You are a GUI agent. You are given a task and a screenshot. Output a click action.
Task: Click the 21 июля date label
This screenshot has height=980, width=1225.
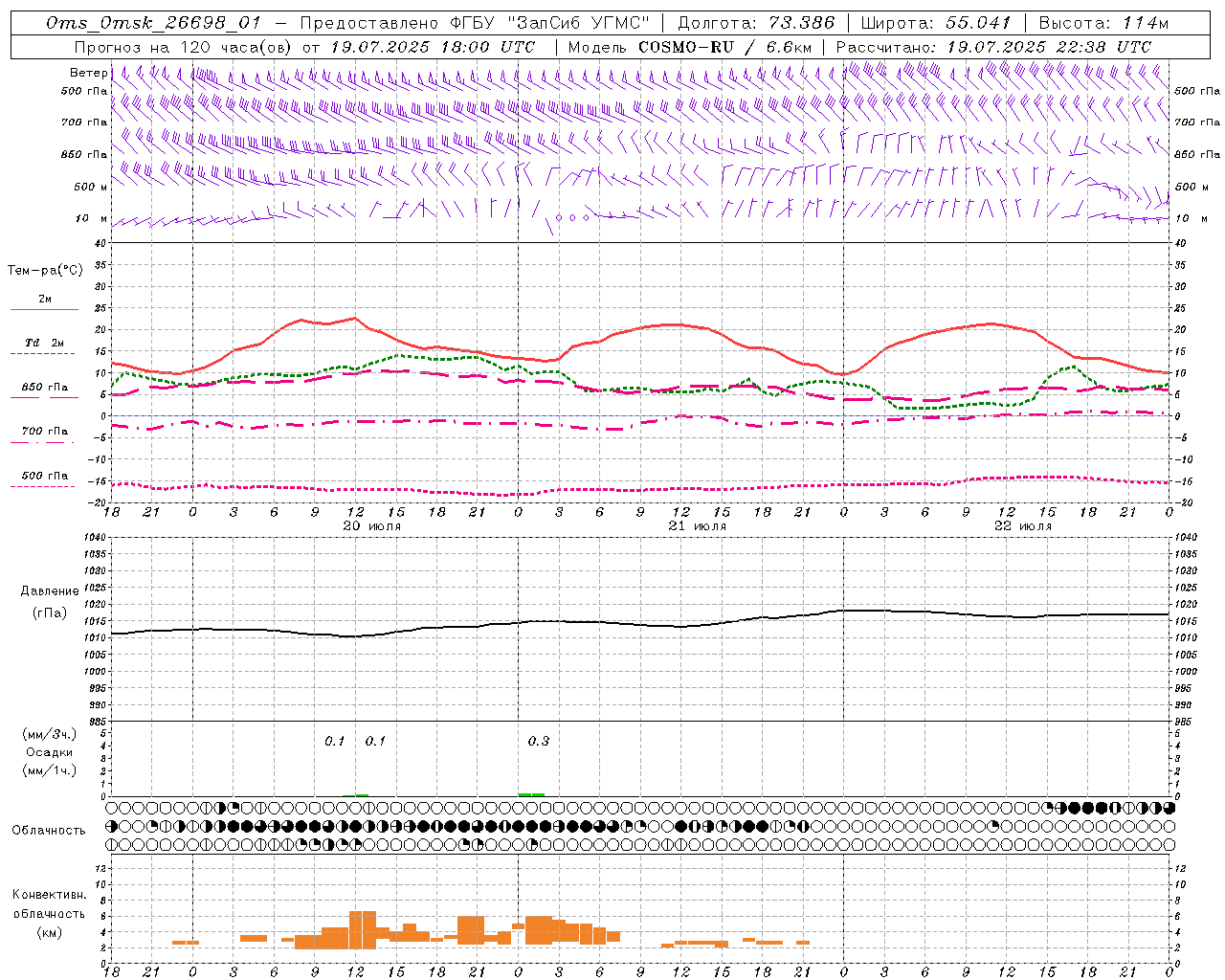(697, 525)
